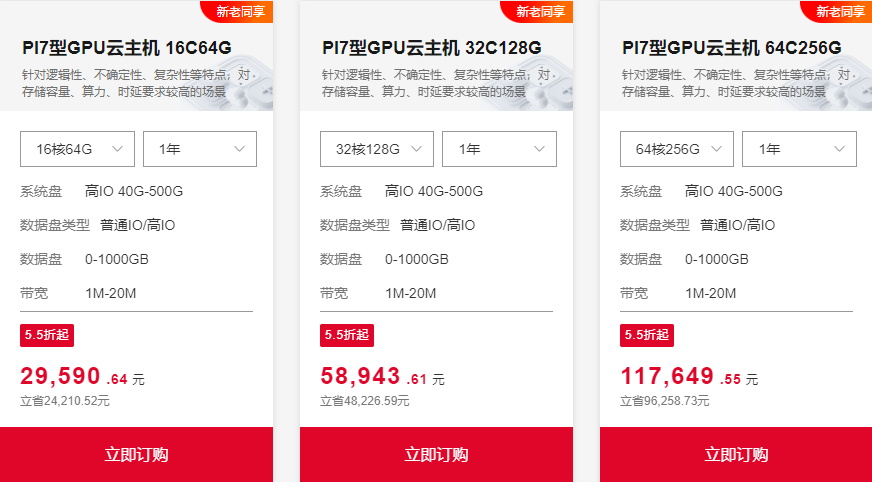
Task: Click the 5.5折起 tag above 29,590 price
Action: (47, 335)
